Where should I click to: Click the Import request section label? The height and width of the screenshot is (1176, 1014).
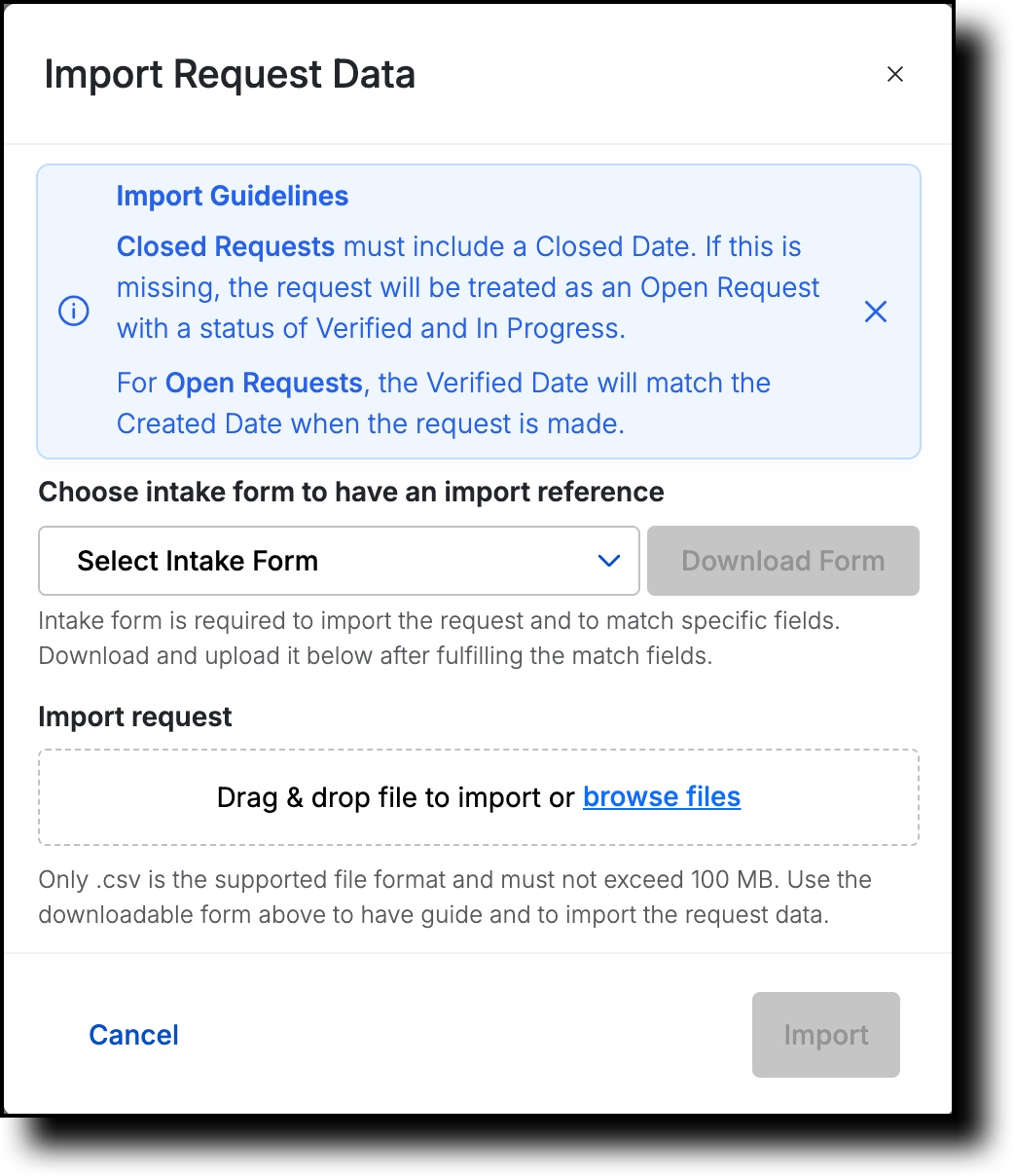[134, 717]
